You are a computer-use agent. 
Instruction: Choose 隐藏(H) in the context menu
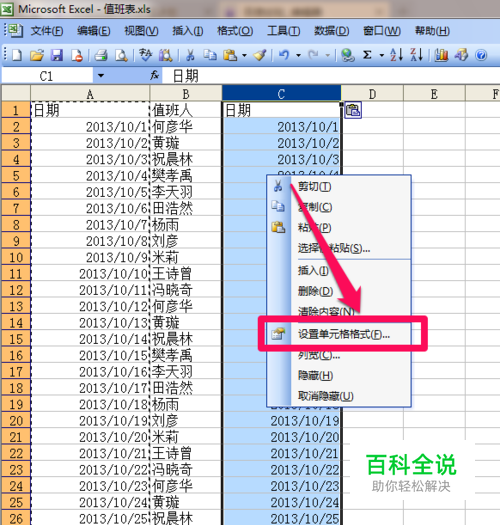(x=339, y=375)
